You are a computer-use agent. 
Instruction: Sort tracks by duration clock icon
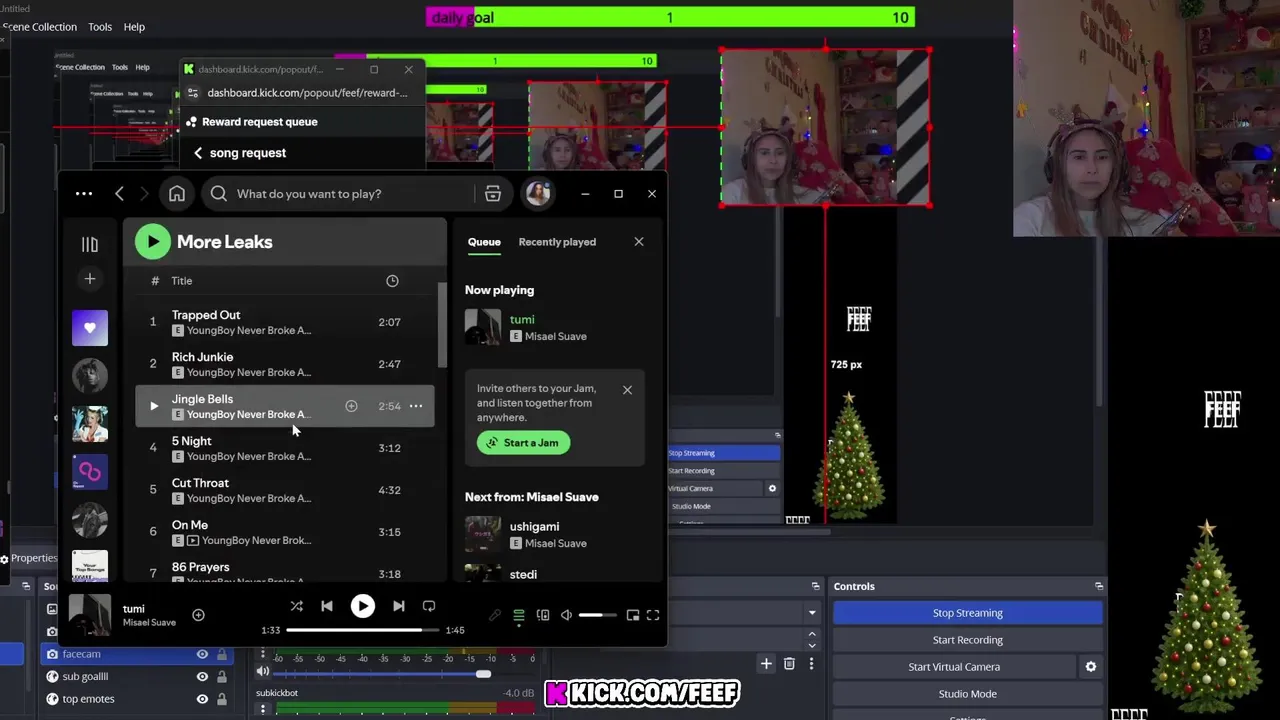tap(392, 281)
